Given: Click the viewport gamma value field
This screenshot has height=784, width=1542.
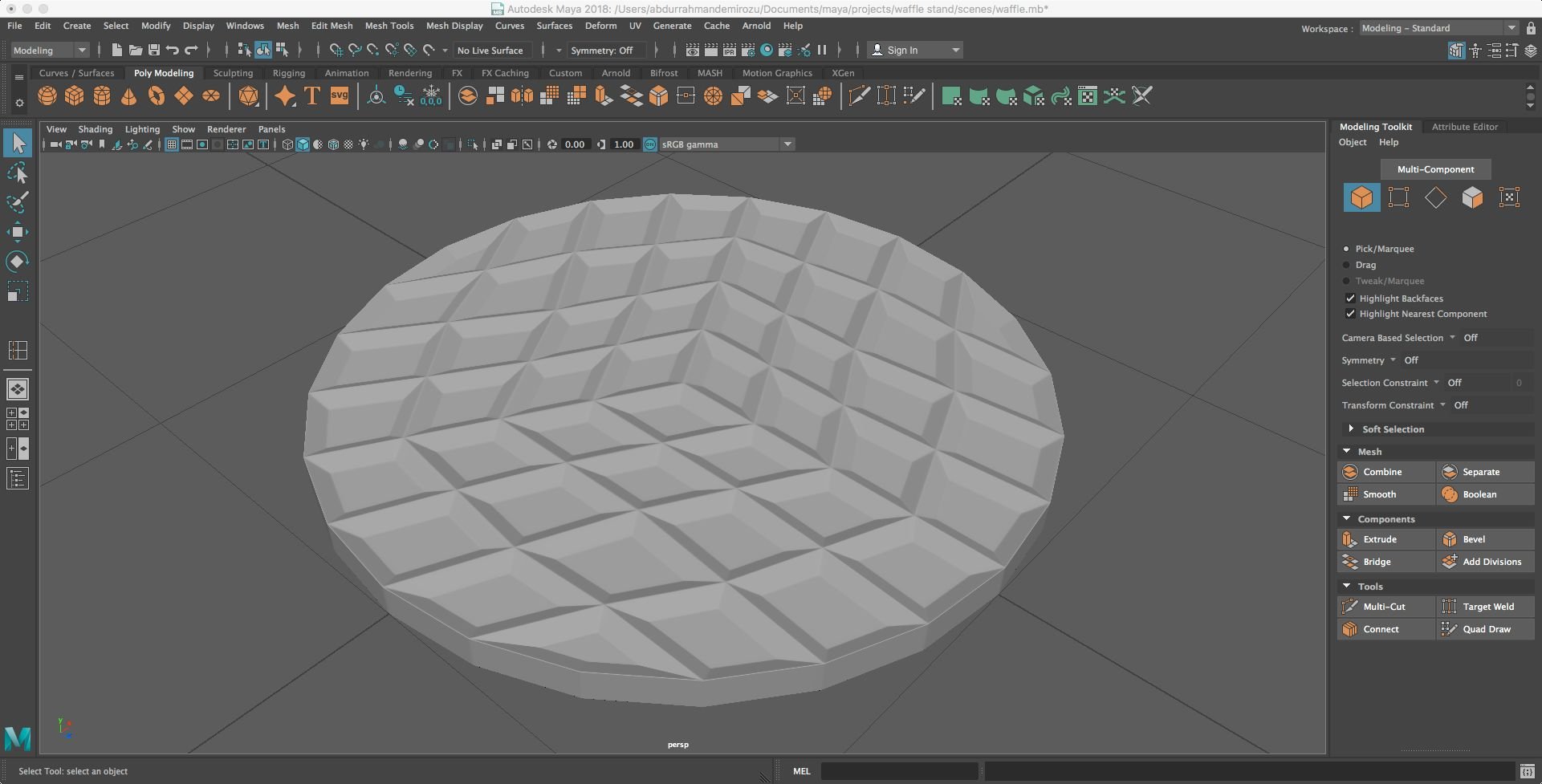Looking at the screenshot, I should 624,144.
